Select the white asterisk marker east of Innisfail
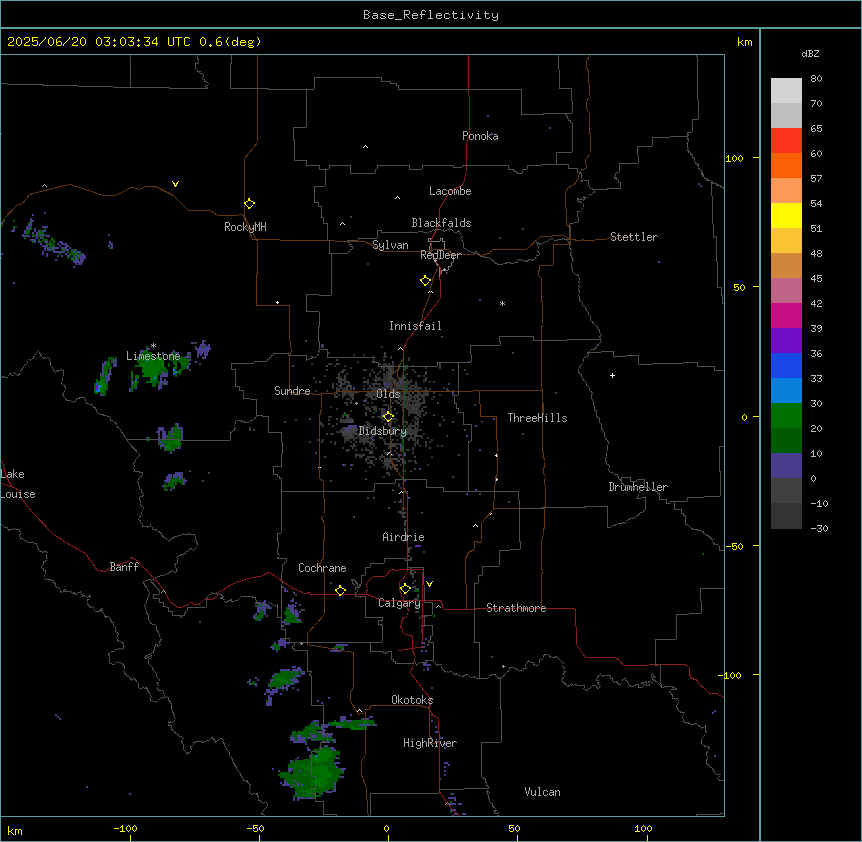Image resolution: width=862 pixels, height=842 pixels. [502, 303]
